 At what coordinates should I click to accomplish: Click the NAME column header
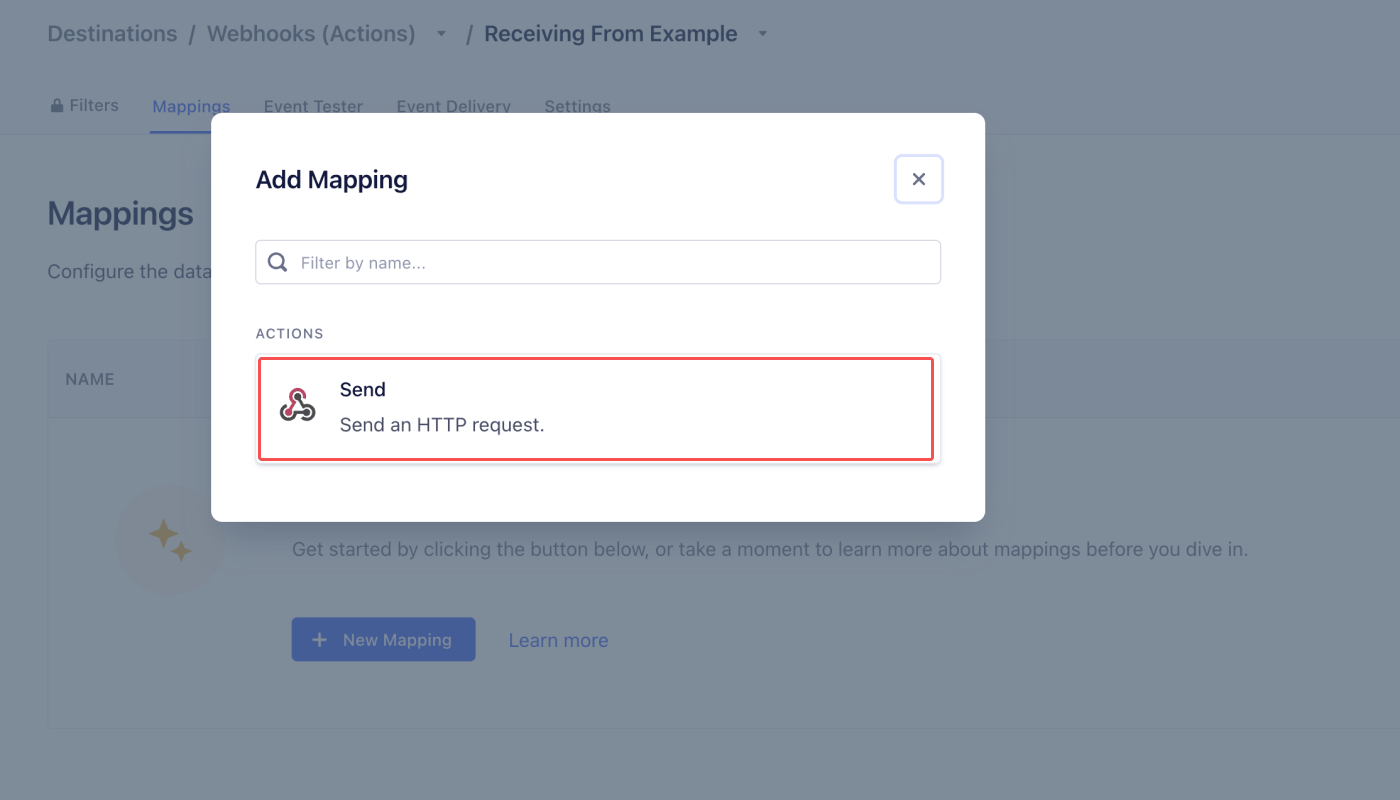tap(90, 379)
